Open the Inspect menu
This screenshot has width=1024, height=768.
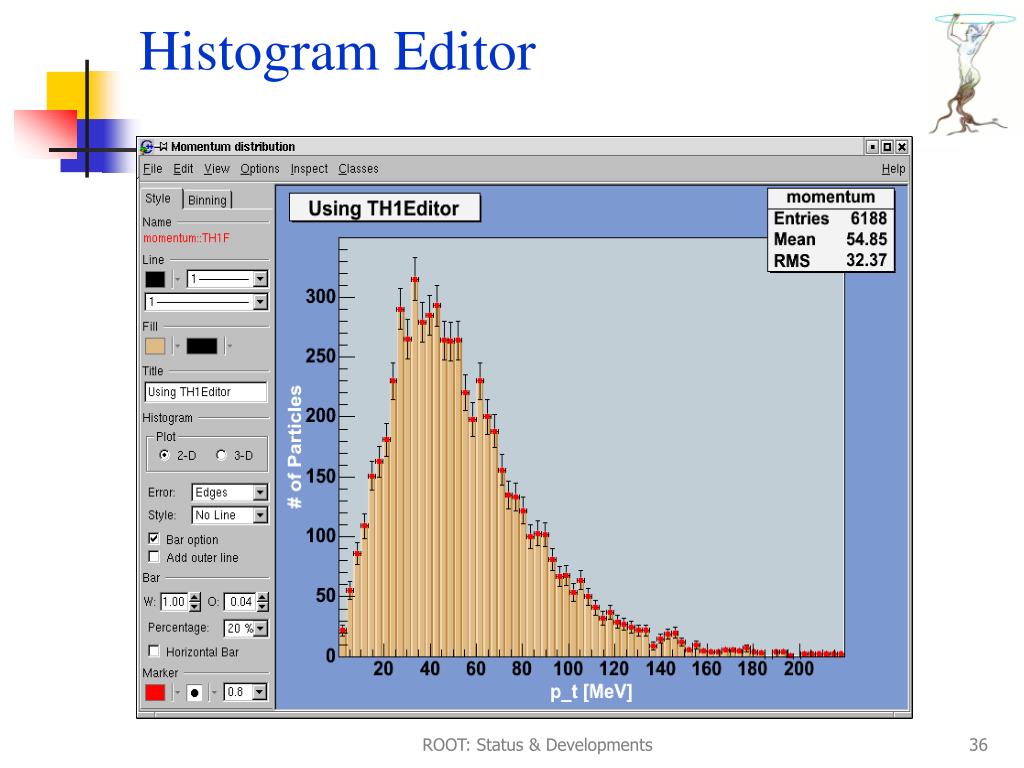pyautogui.click(x=309, y=169)
